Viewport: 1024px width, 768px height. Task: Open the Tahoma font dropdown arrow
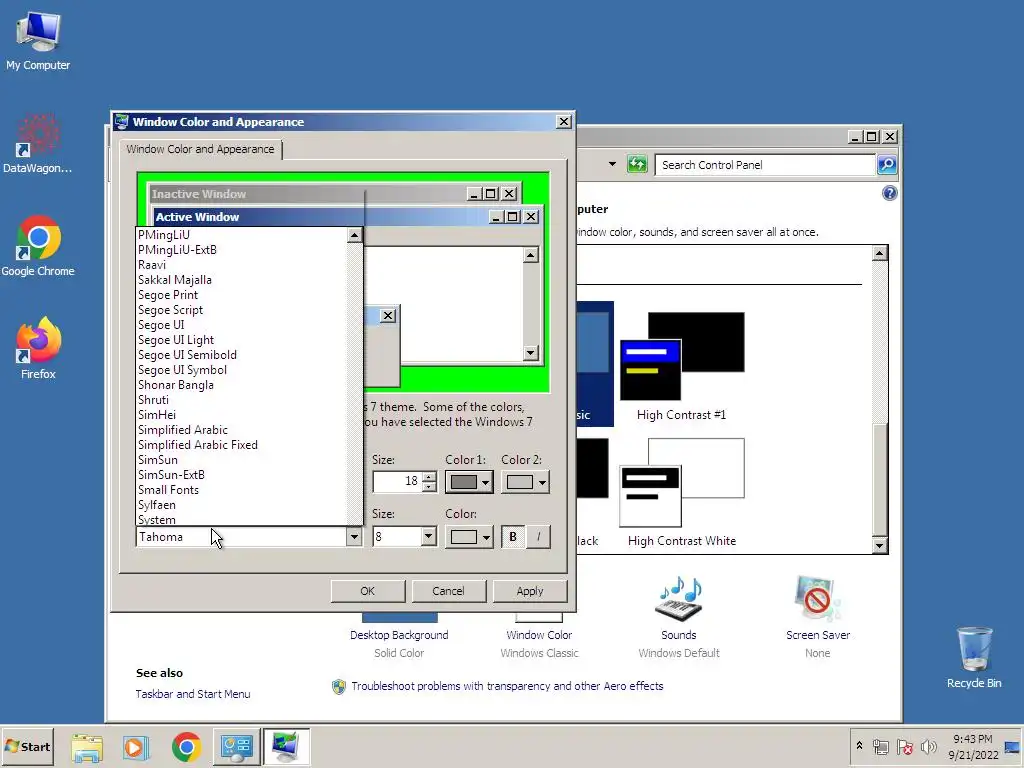[354, 537]
